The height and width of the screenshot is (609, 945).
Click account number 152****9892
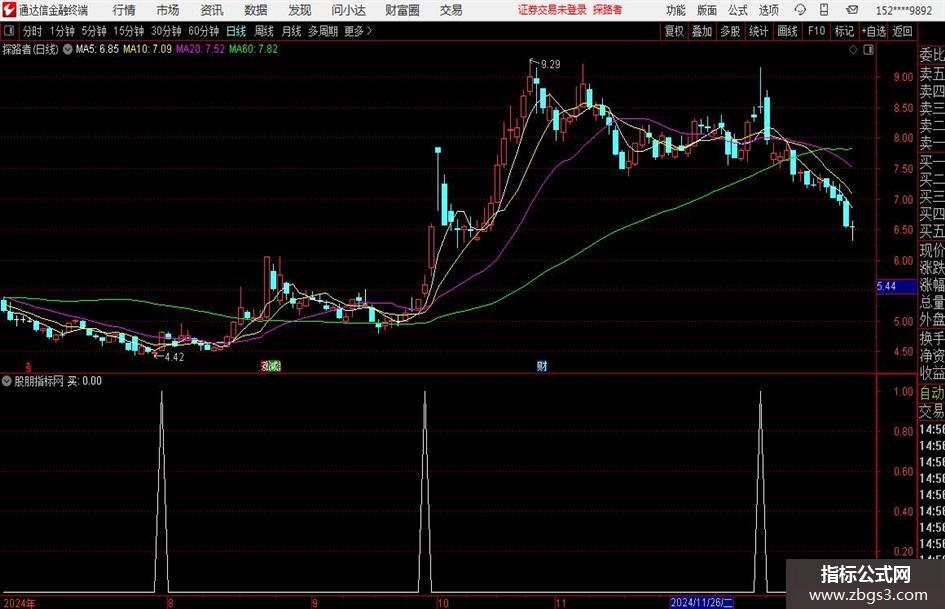(903, 10)
